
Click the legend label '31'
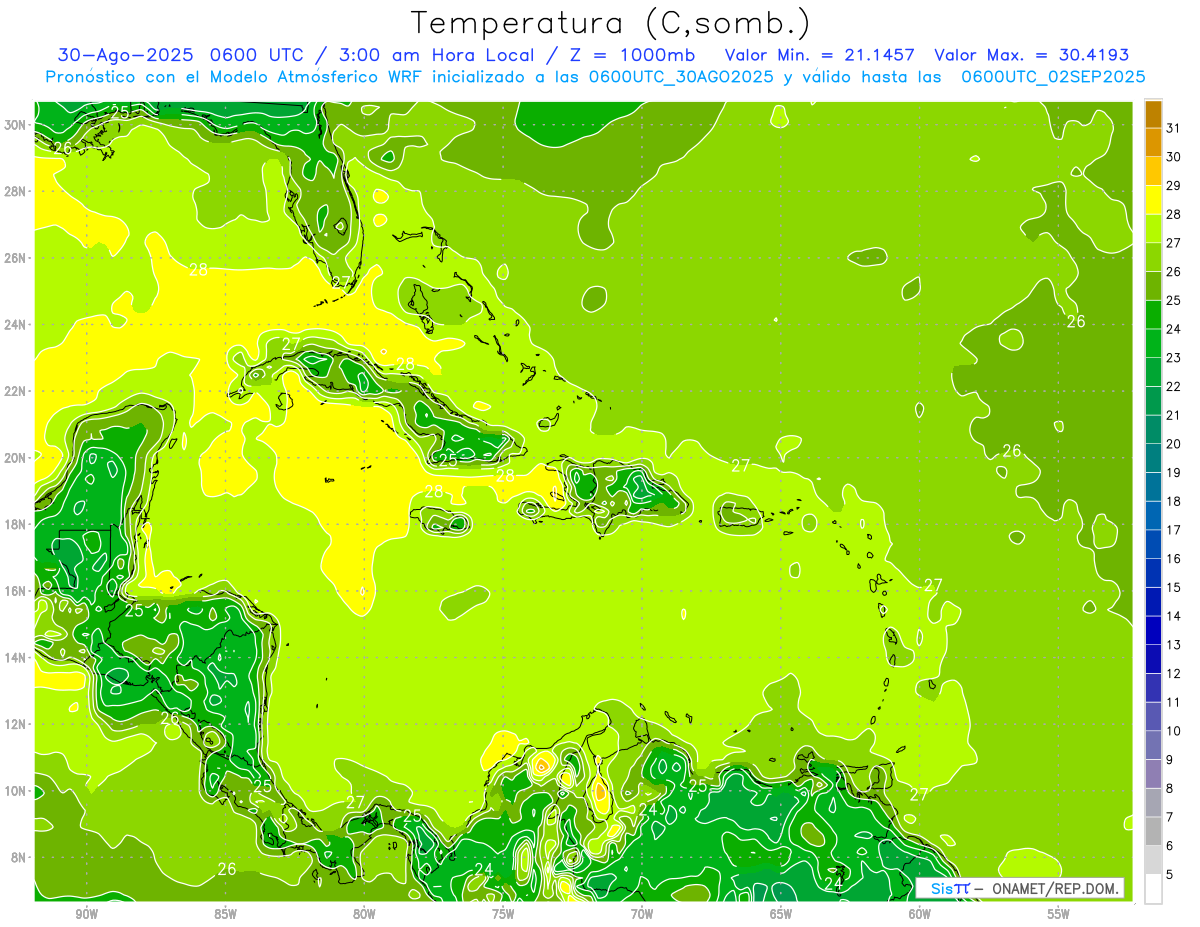[x=1173, y=128]
